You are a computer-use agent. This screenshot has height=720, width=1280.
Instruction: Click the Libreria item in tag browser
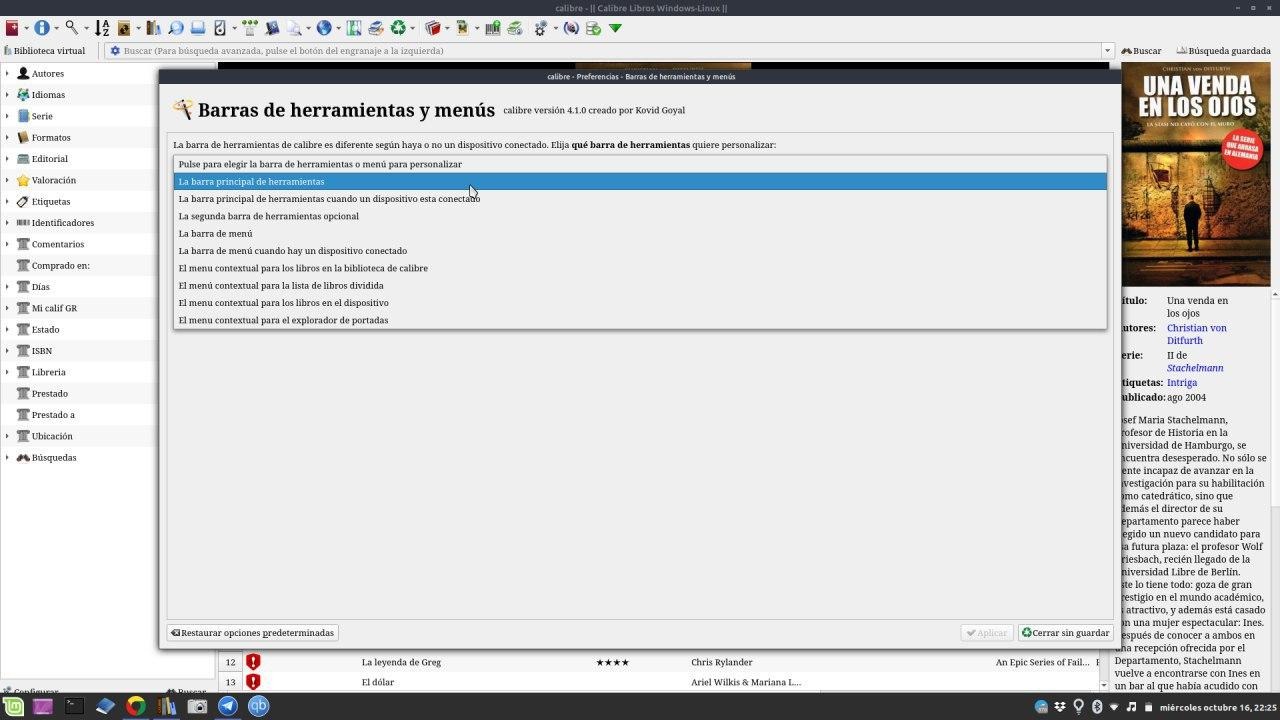click(x=49, y=372)
